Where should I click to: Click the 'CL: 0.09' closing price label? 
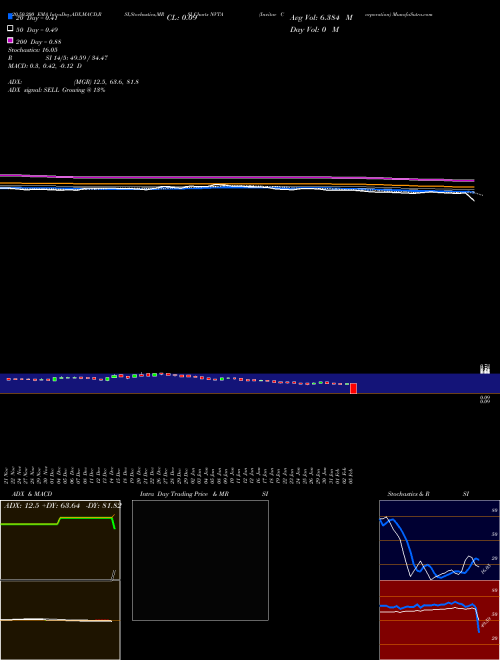pos(182,18)
